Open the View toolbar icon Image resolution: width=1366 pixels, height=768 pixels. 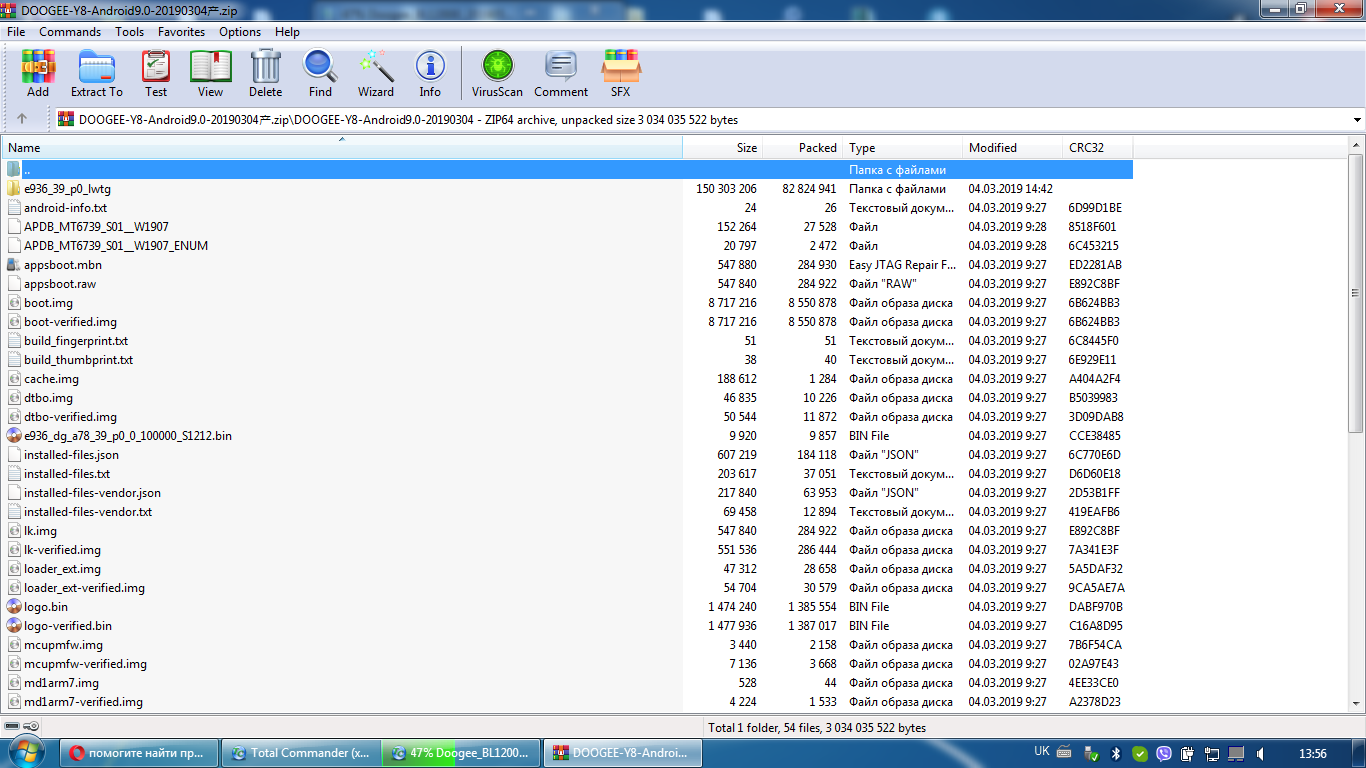[210, 74]
